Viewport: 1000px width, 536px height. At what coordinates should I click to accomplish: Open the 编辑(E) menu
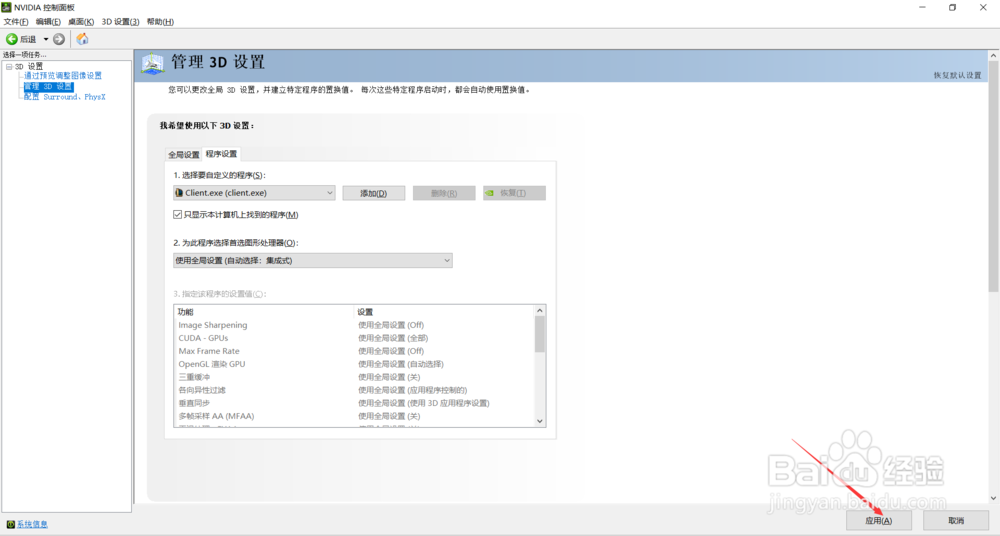[48, 22]
